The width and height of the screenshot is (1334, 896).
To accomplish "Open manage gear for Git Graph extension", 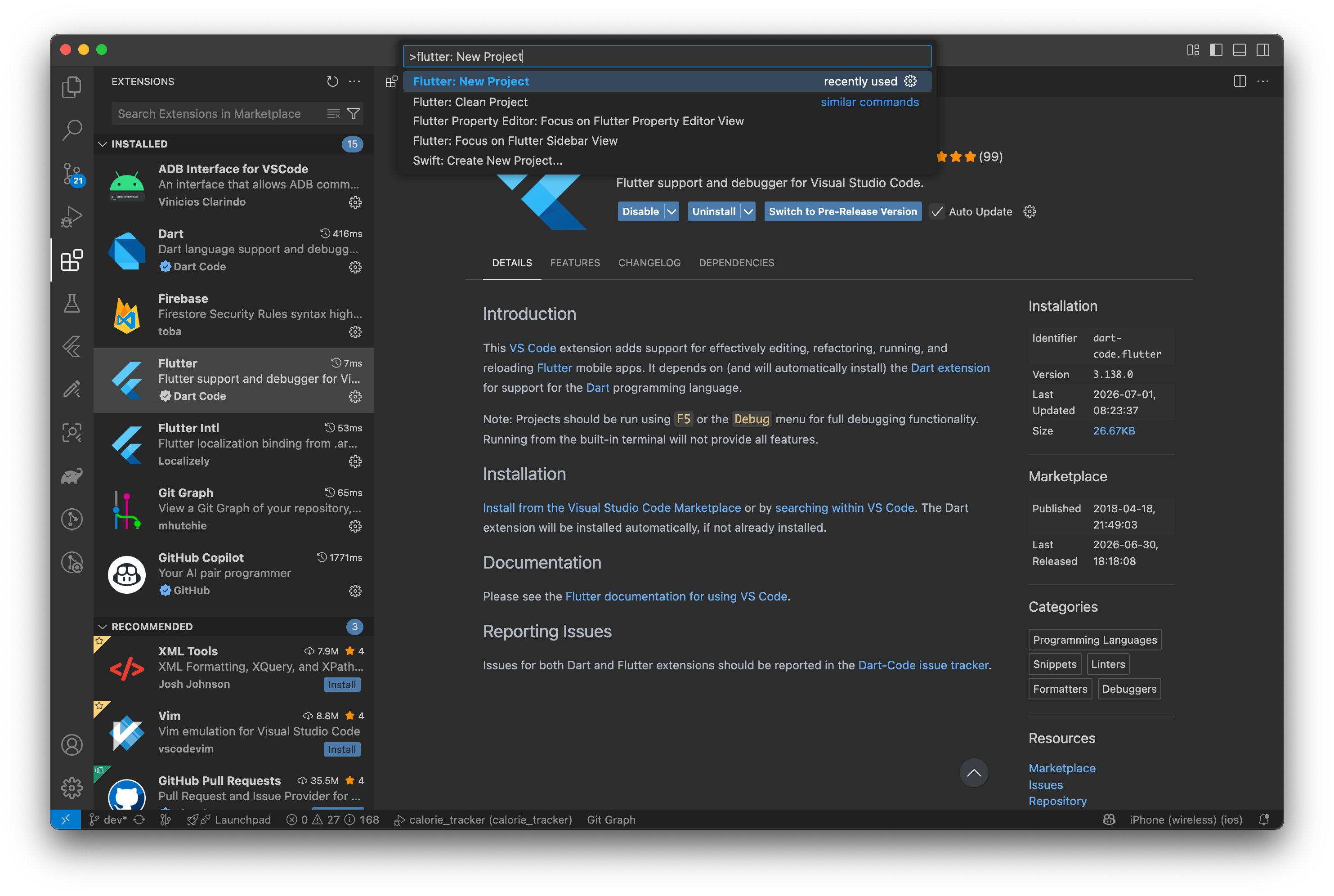I will pos(355,526).
